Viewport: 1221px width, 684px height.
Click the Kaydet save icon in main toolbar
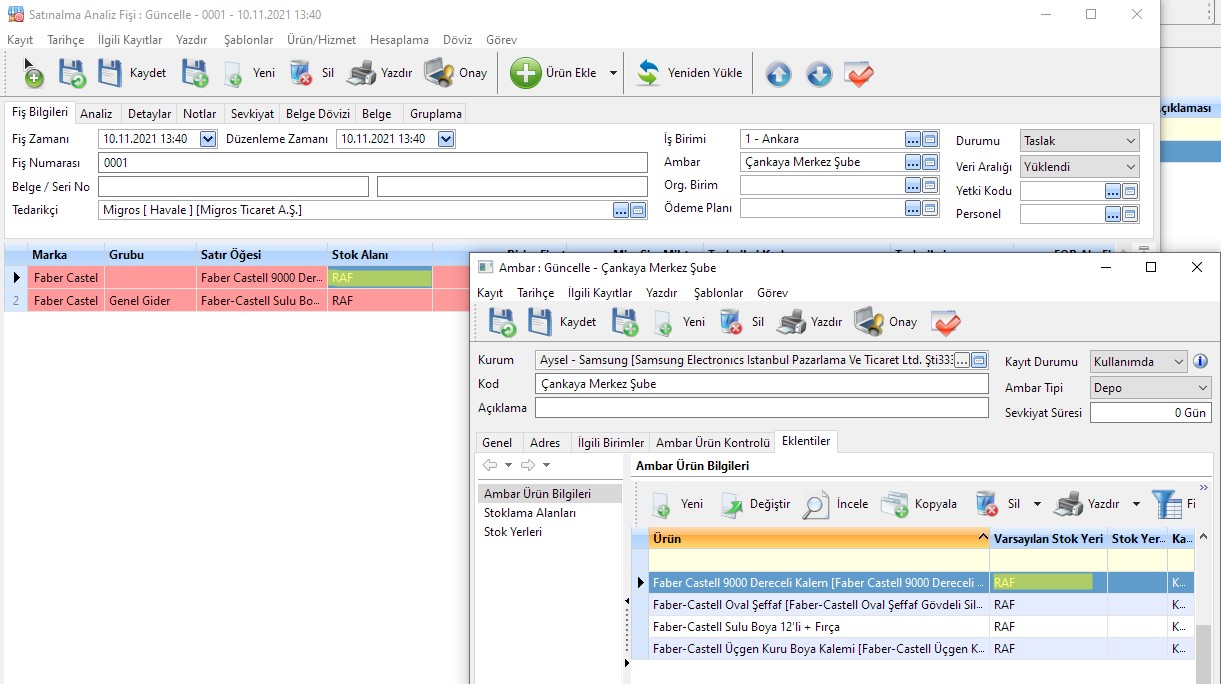pos(110,73)
